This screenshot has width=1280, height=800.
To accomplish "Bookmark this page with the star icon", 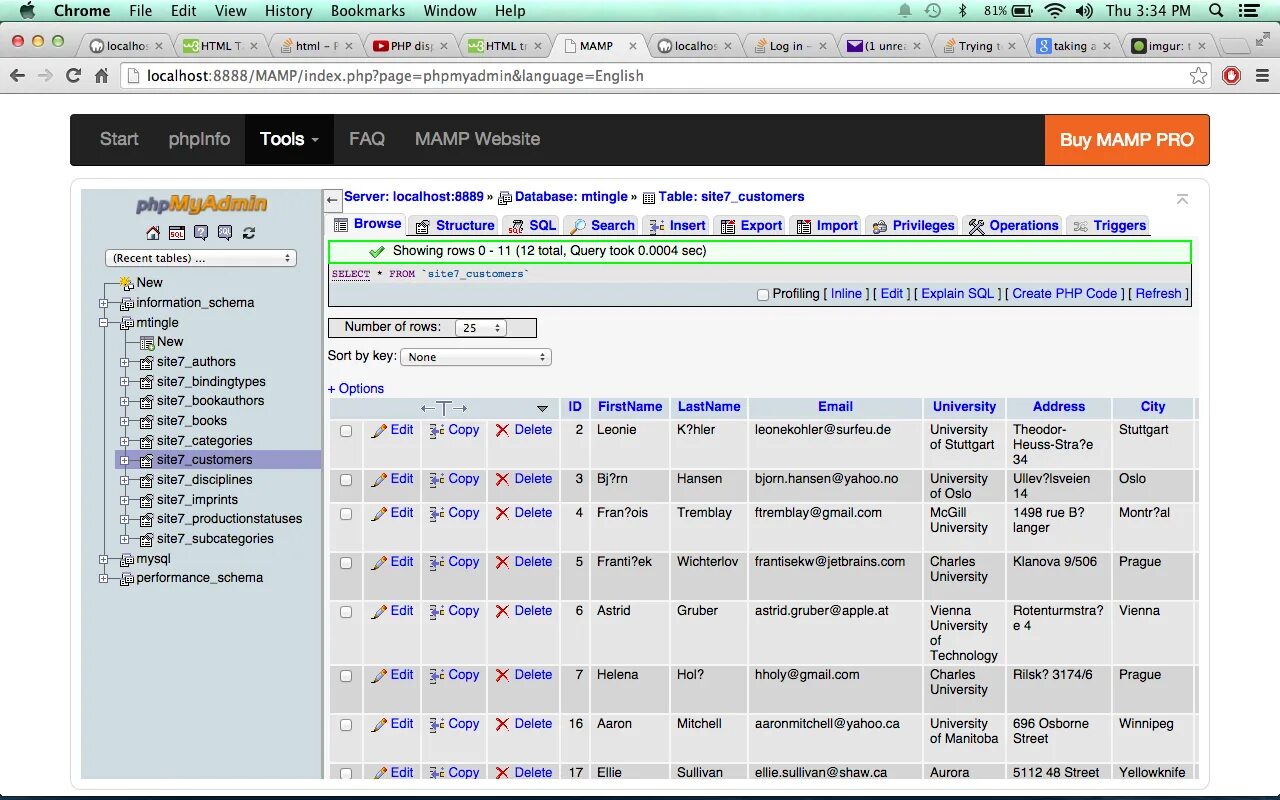I will (1199, 76).
